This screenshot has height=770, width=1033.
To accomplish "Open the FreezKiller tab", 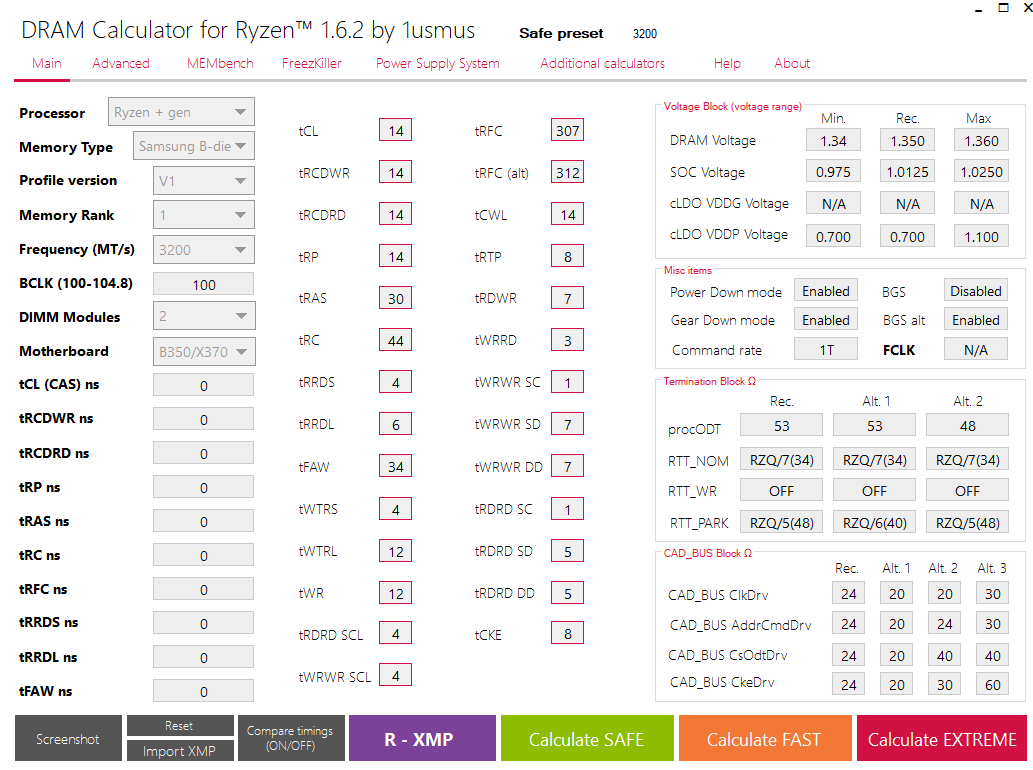I will click(312, 63).
